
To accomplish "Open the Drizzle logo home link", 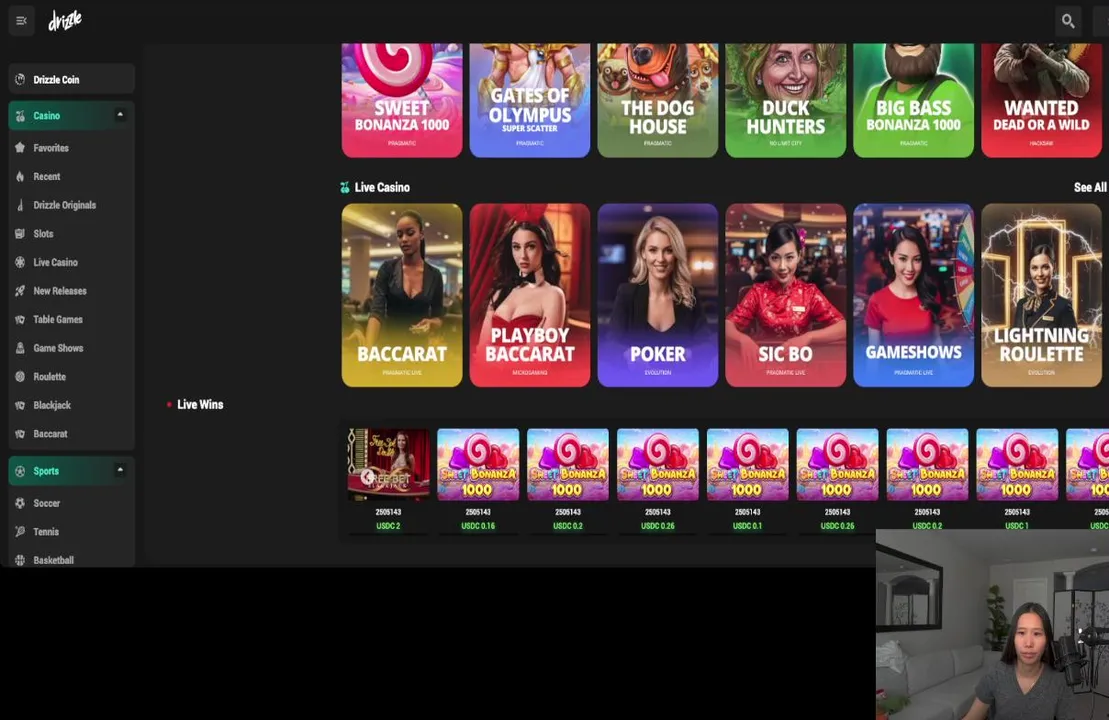I will pyautogui.click(x=65, y=21).
